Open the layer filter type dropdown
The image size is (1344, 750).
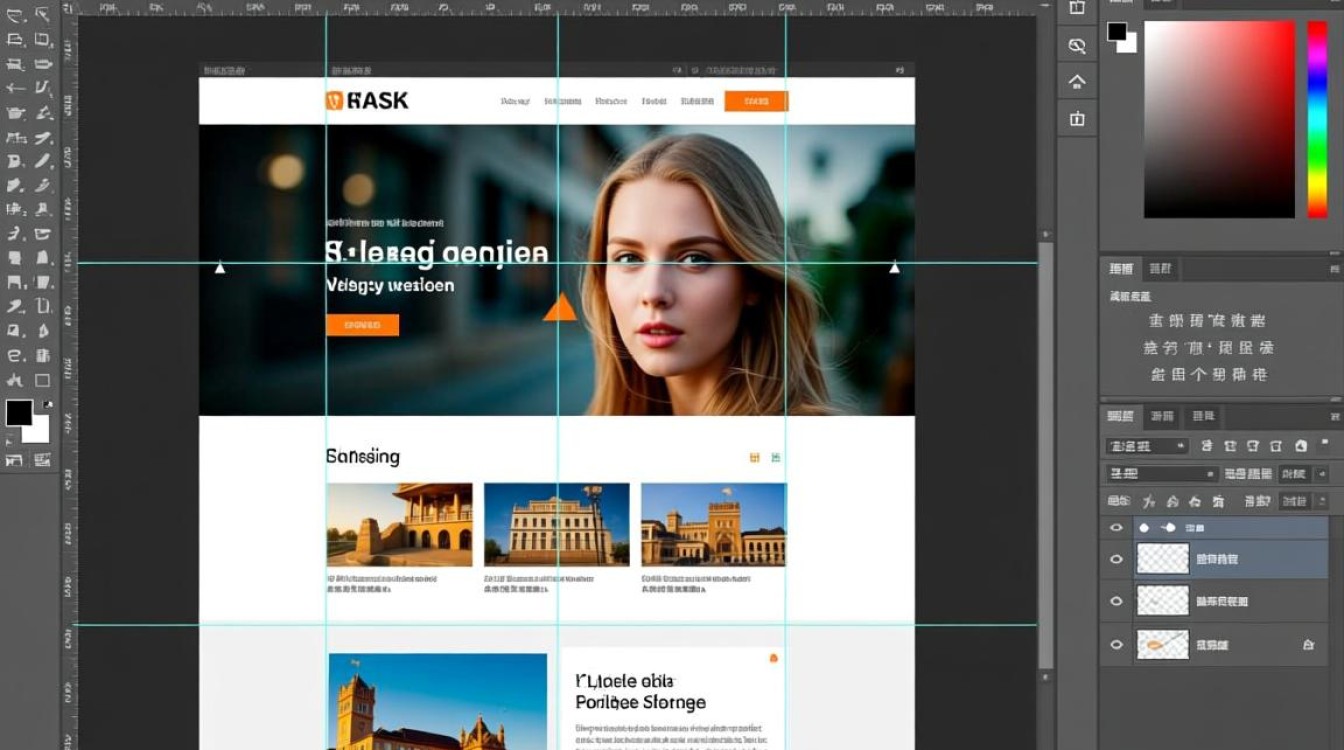(1146, 446)
